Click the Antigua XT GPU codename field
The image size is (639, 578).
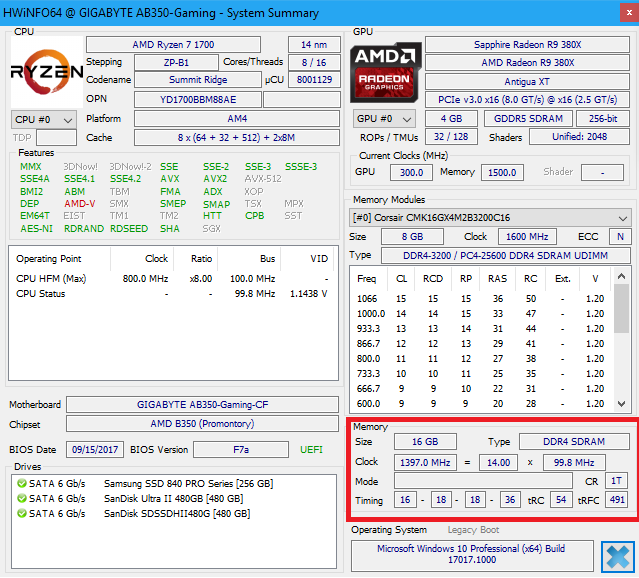527,82
